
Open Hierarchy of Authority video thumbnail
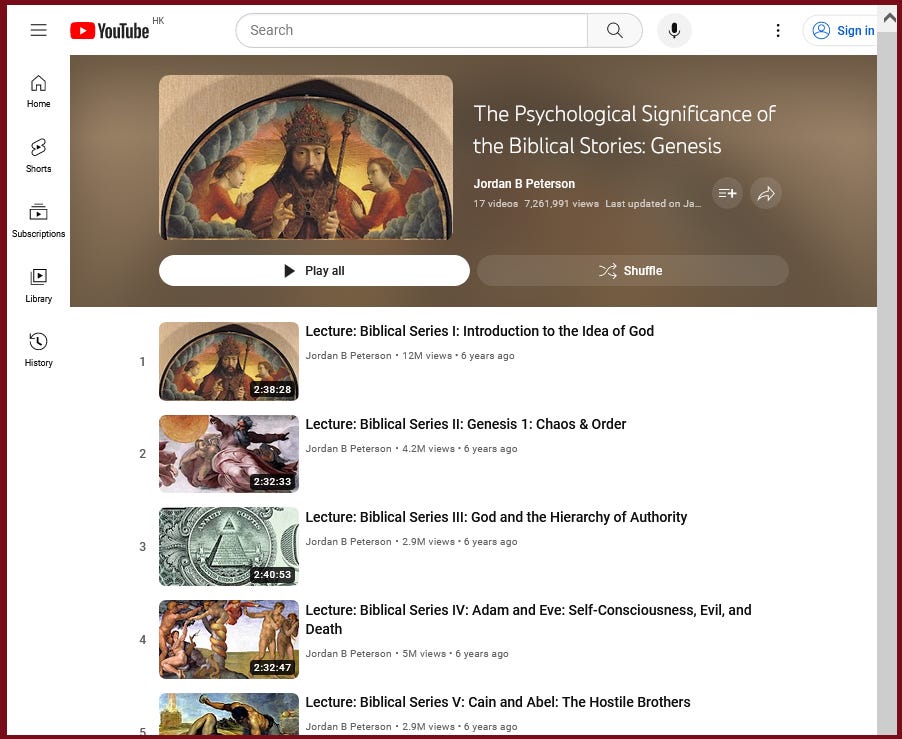coord(229,546)
